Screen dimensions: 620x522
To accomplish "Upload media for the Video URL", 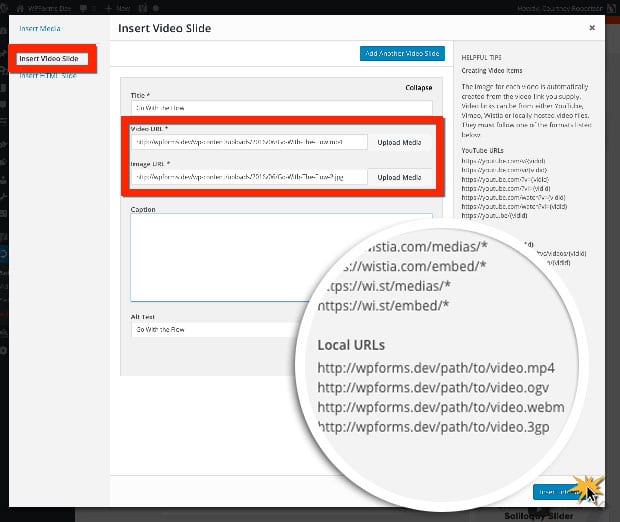I will coord(399,142).
